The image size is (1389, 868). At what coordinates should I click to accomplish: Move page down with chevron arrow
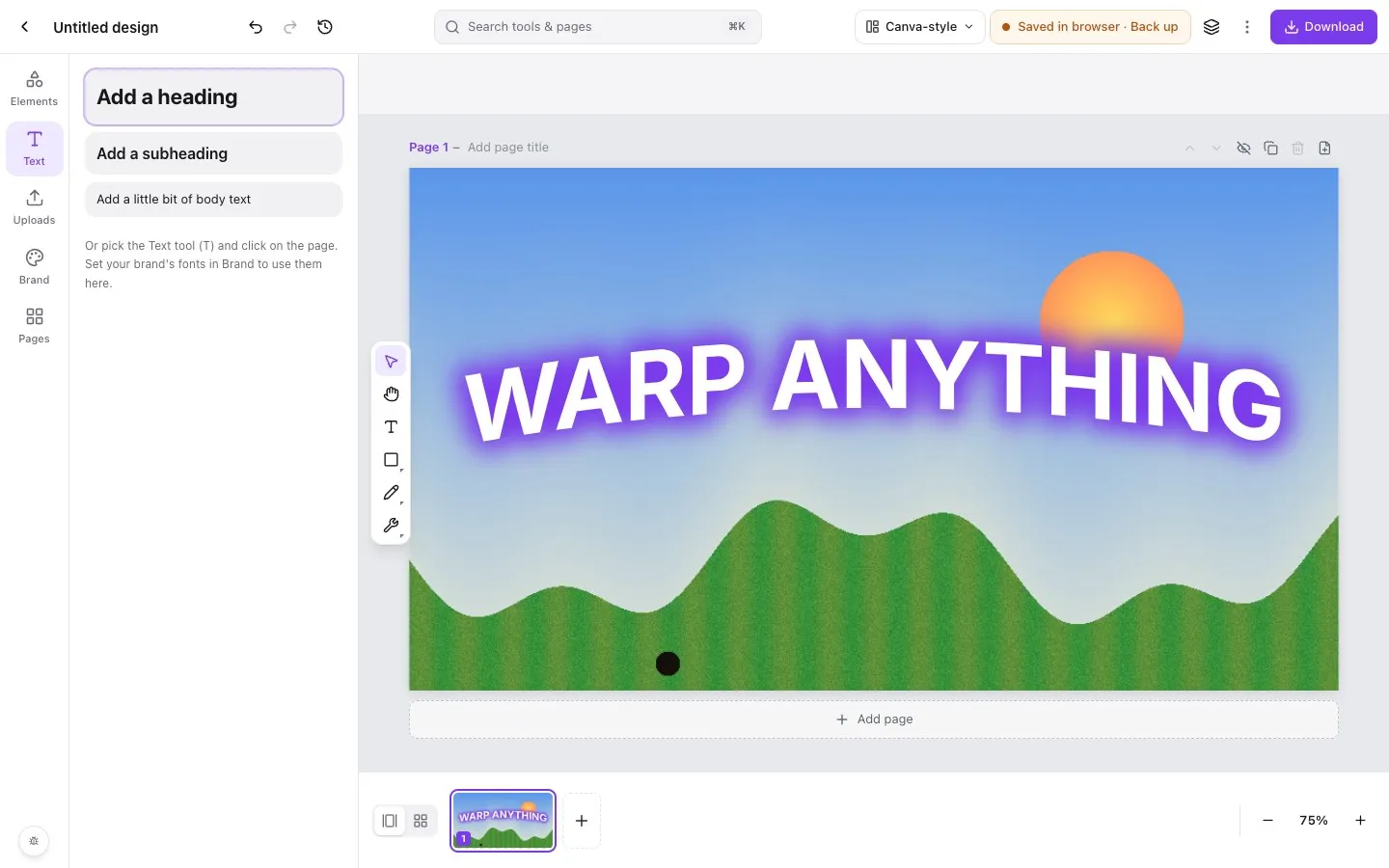(x=1216, y=148)
